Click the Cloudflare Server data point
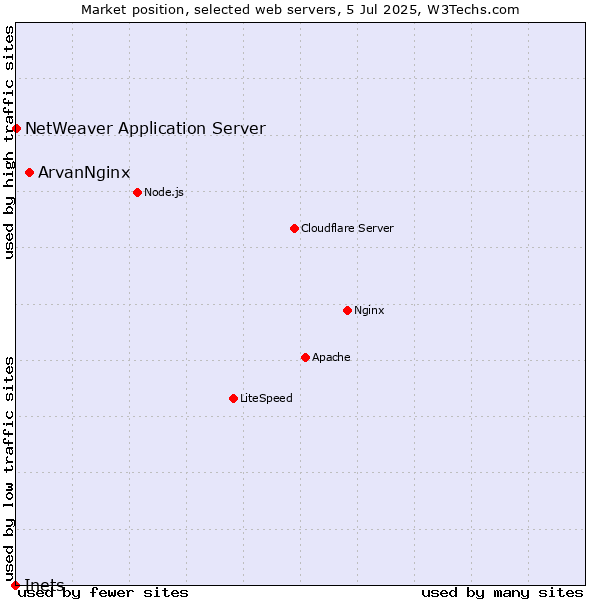This screenshot has width=600, height=600. pos(294,228)
